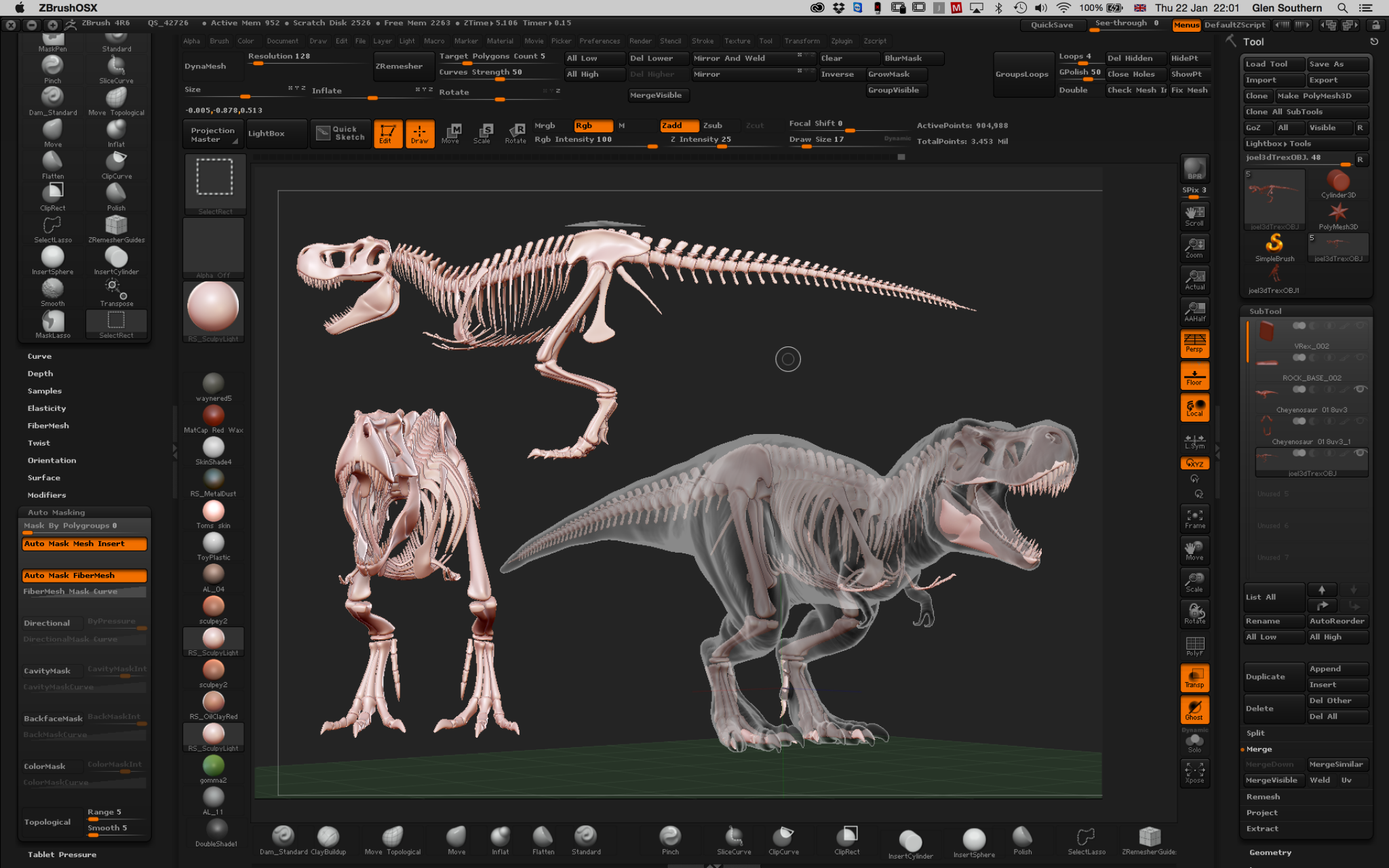Viewport: 1389px width, 868px height.
Task: Choose the MatCap Red Wax material
Action: (x=213, y=416)
